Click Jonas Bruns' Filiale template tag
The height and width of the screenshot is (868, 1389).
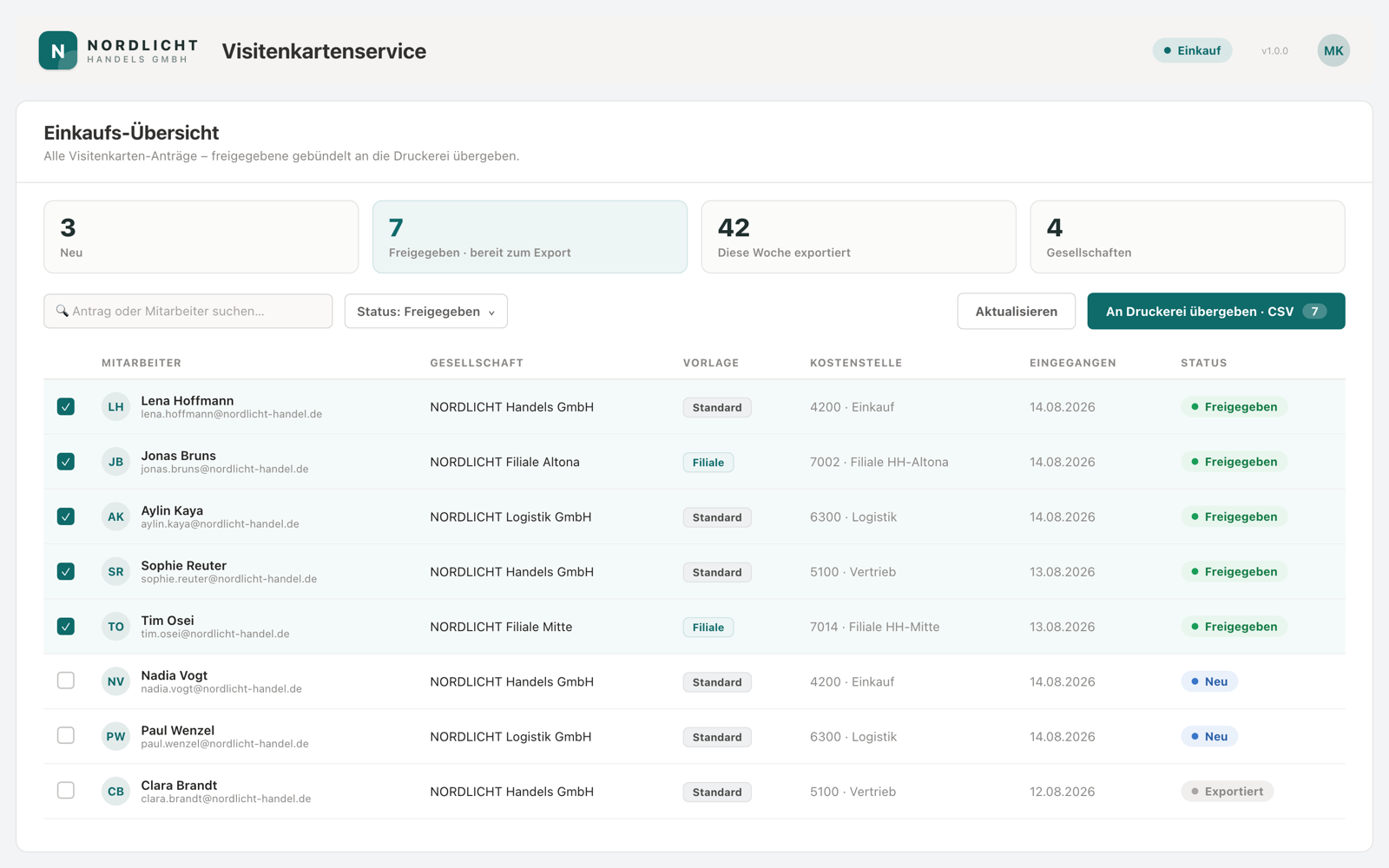(x=708, y=463)
